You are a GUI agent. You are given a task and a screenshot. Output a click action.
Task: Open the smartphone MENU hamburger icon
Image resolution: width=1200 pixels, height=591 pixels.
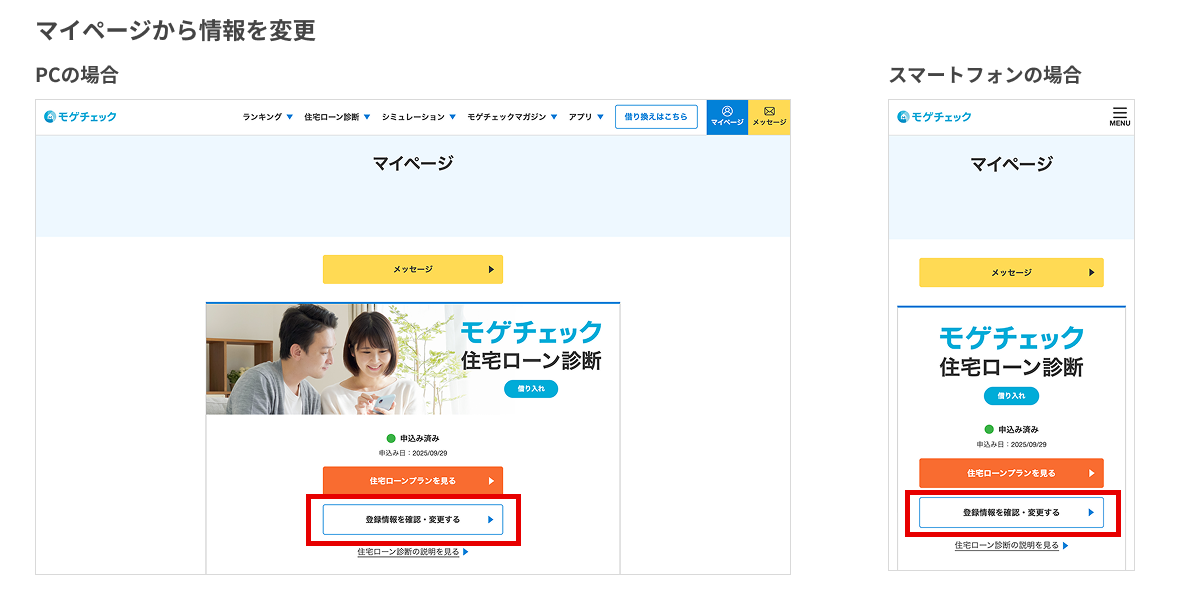[x=1119, y=116]
